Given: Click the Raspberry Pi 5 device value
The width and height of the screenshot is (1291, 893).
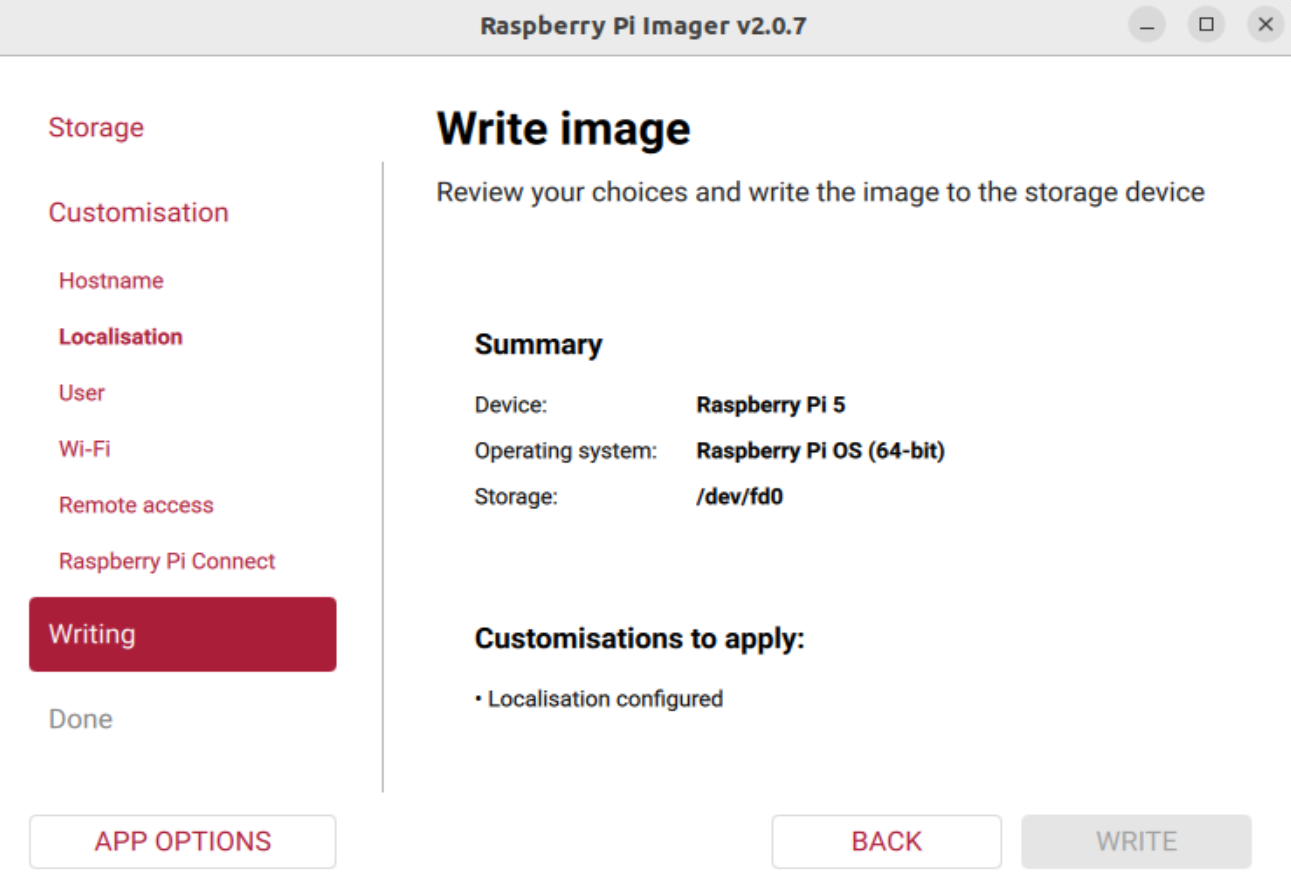Looking at the screenshot, I should (771, 405).
